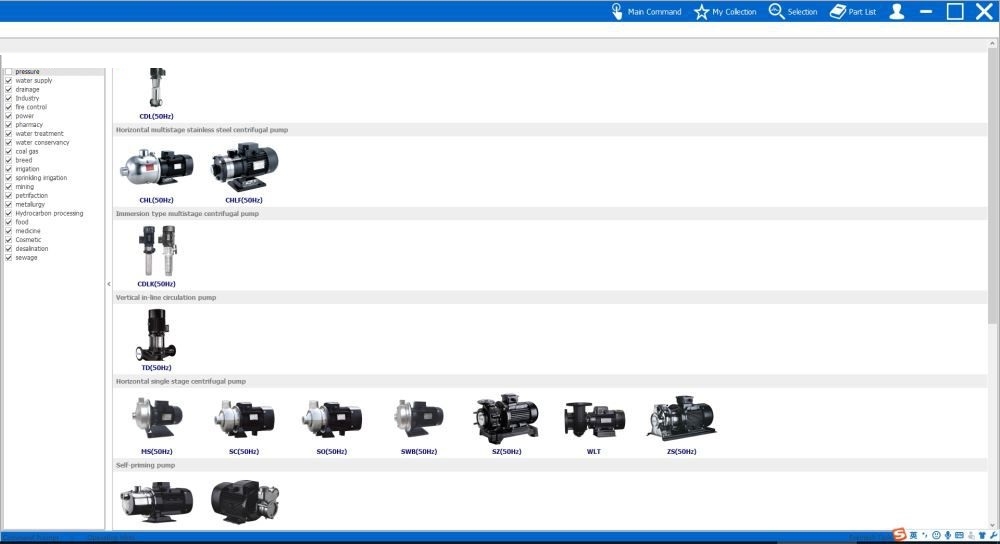Open My Collection star icon
This screenshot has width=1000, height=544.
pyautogui.click(x=702, y=12)
